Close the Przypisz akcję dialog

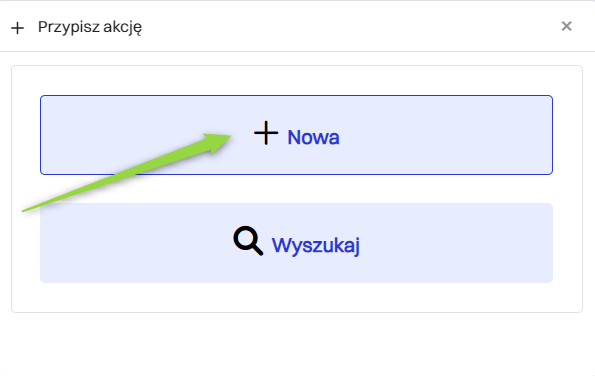pyautogui.click(x=567, y=26)
